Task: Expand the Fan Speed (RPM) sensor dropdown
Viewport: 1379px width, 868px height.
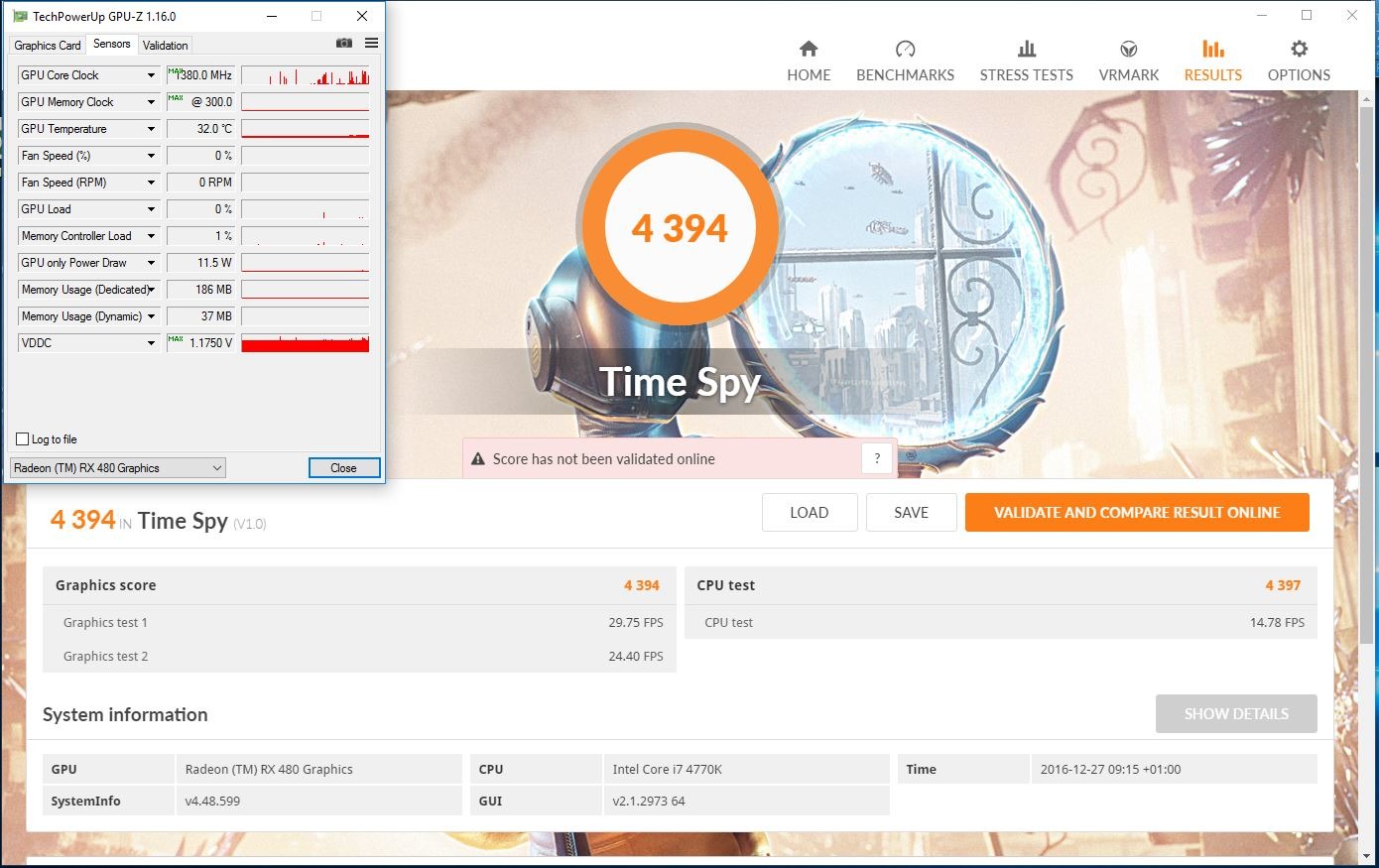Action: pyautogui.click(x=151, y=183)
